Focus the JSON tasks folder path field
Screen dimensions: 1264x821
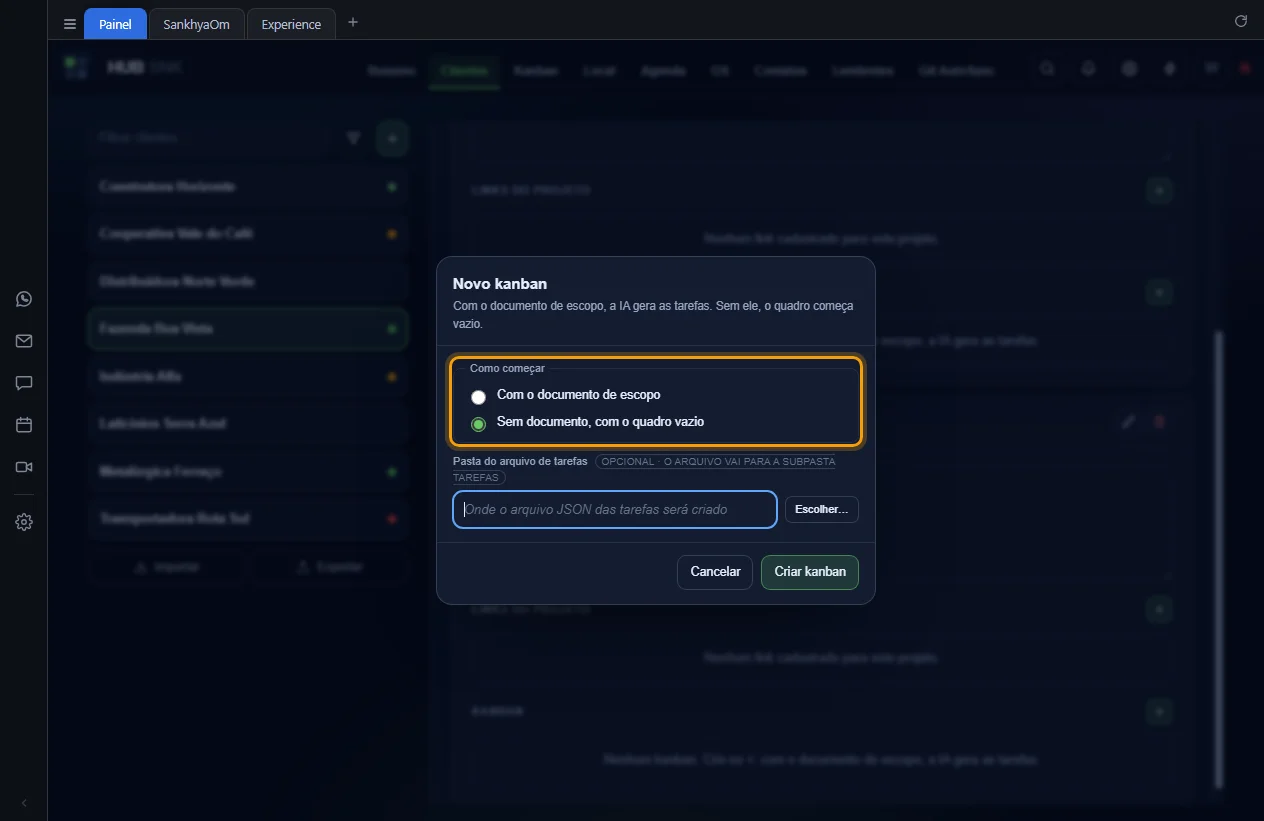pos(615,509)
